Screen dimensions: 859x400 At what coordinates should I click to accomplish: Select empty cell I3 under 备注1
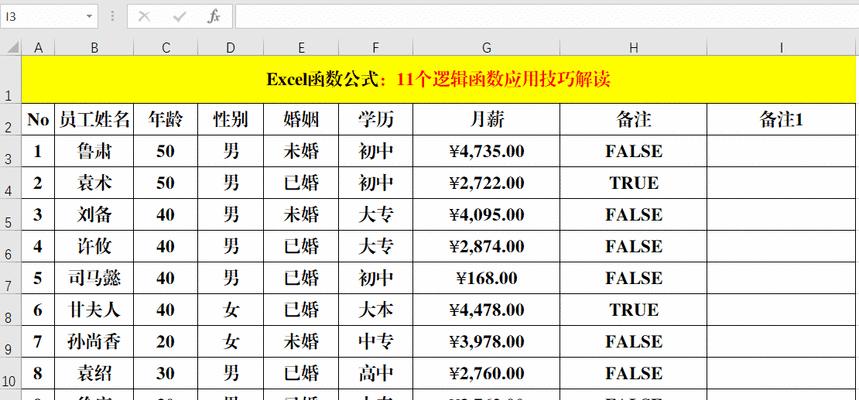pos(781,151)
